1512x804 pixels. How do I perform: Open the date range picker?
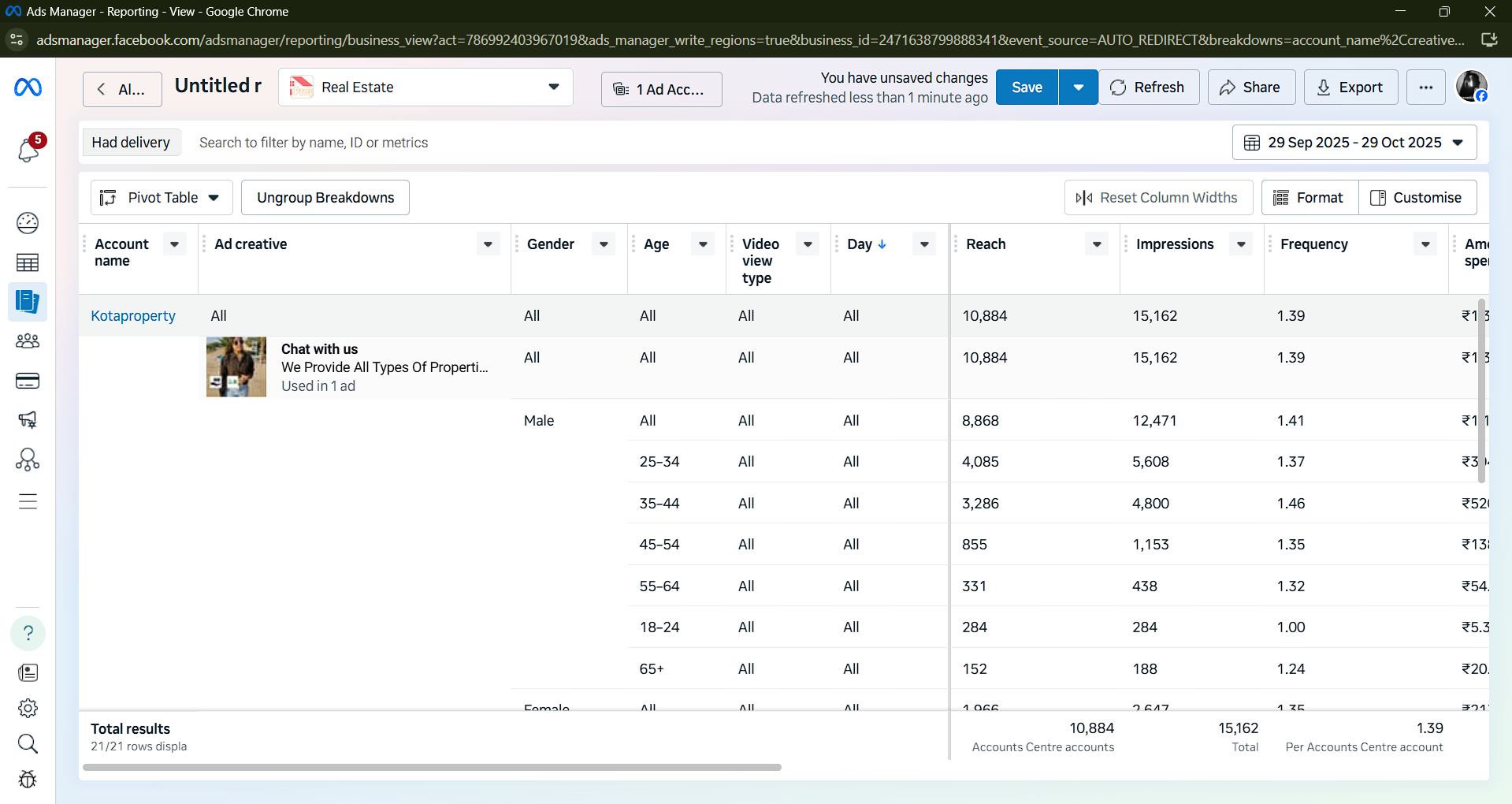click(1354, 143)
